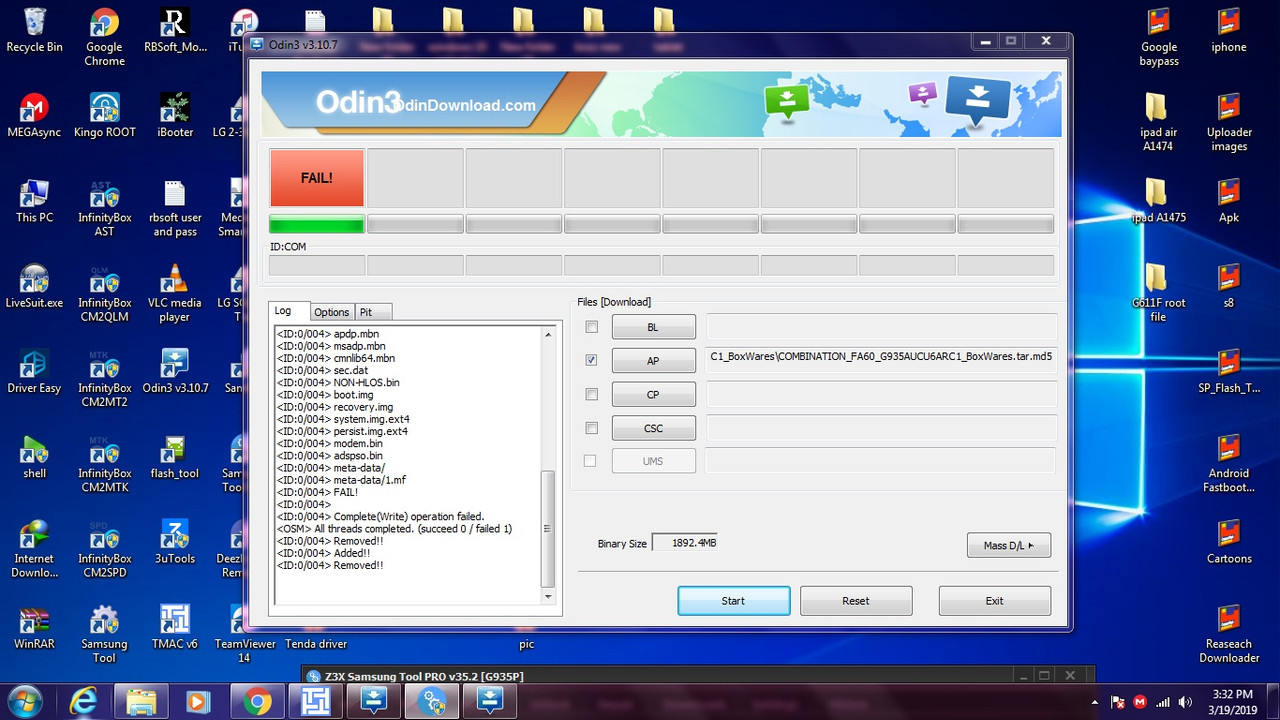Viewport: 1280px width, 720px height.
Task: Click the AP file button
Action: coord(653,361)
